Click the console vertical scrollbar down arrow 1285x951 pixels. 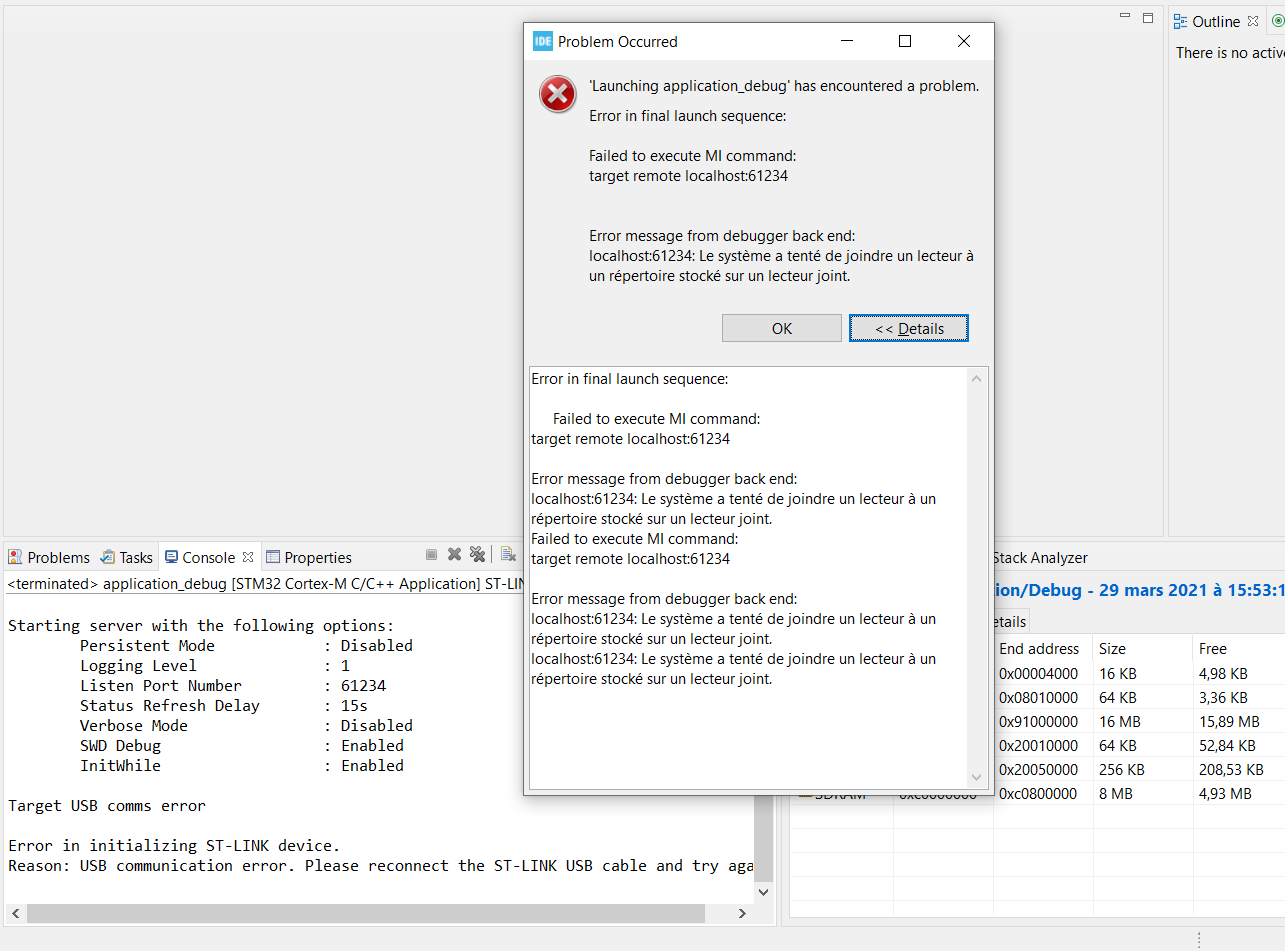point(763,891)
